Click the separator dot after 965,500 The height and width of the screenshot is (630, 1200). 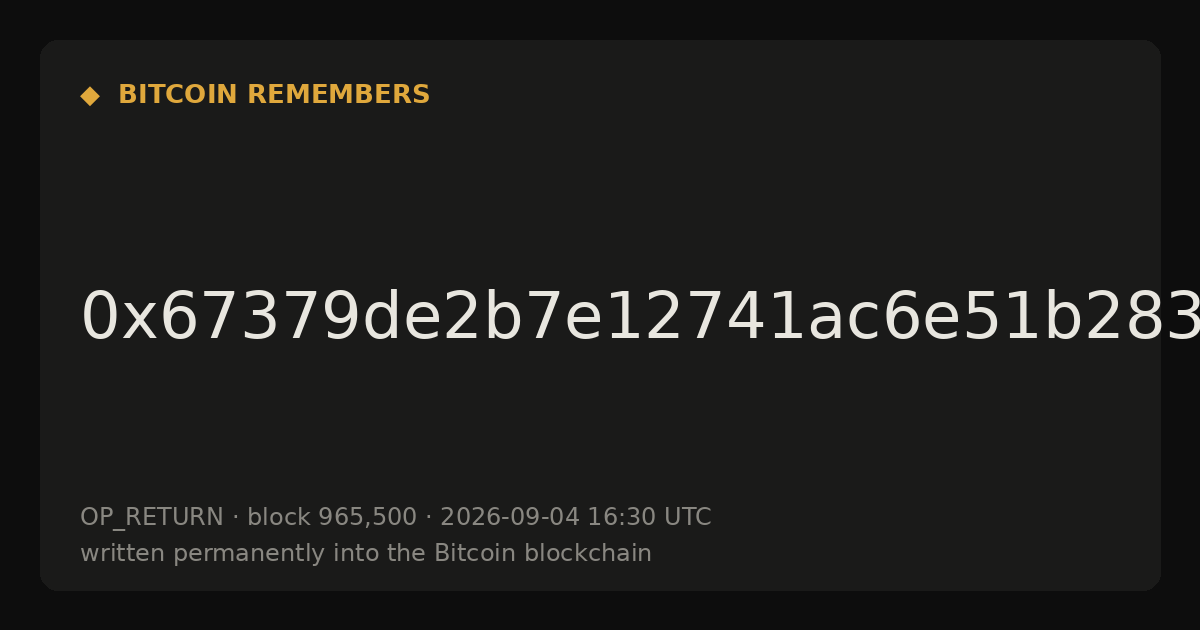tap(428, 518)
